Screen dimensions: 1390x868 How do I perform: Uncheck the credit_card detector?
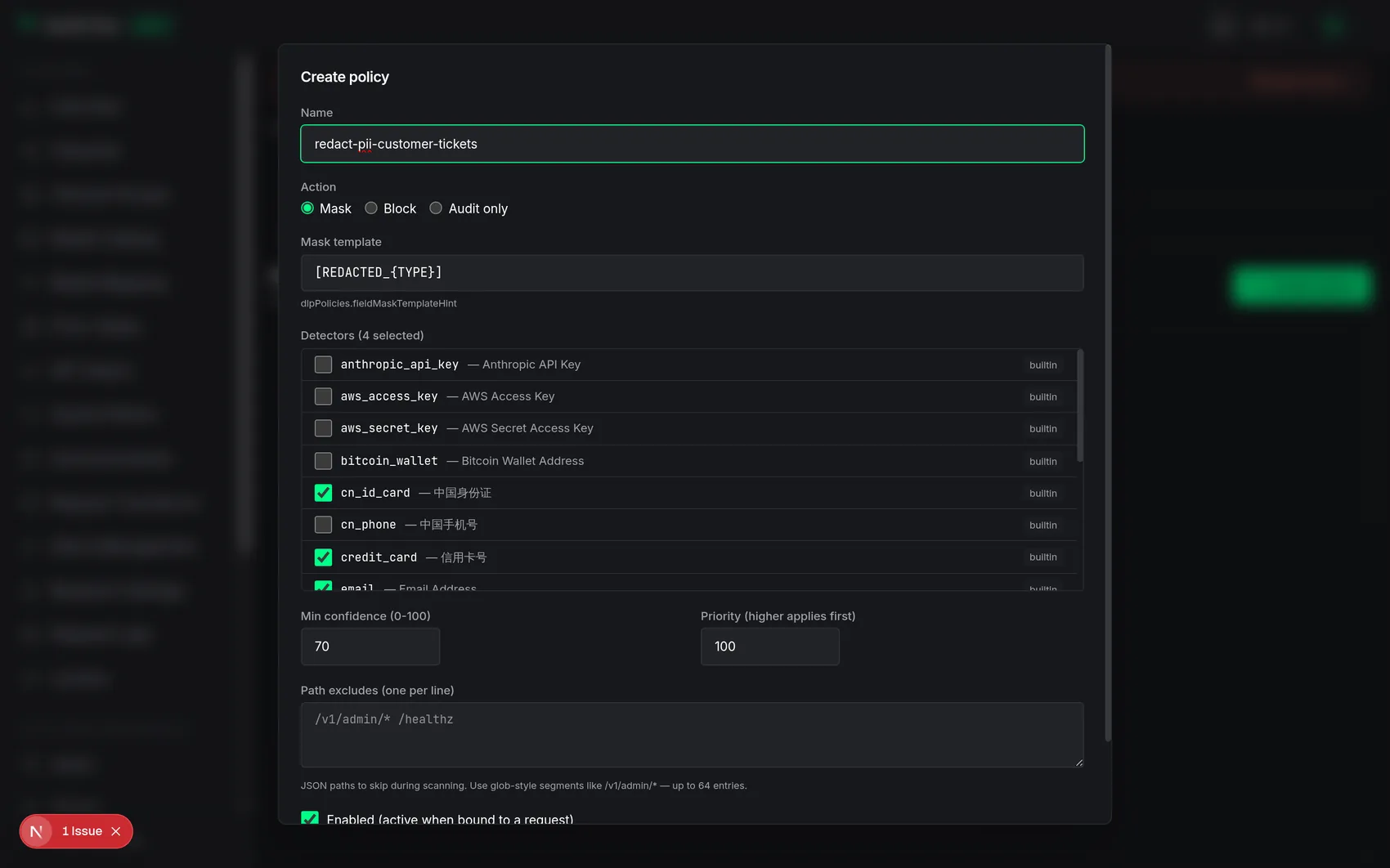pos(324,557)
